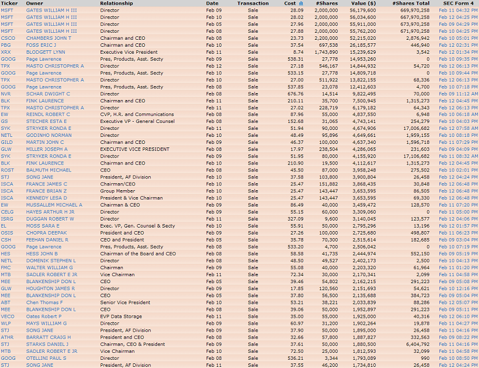View owner OTELLINI PAUL S
Image resolution: width=479 pixels, height=368 pixels.
(46, 358)
